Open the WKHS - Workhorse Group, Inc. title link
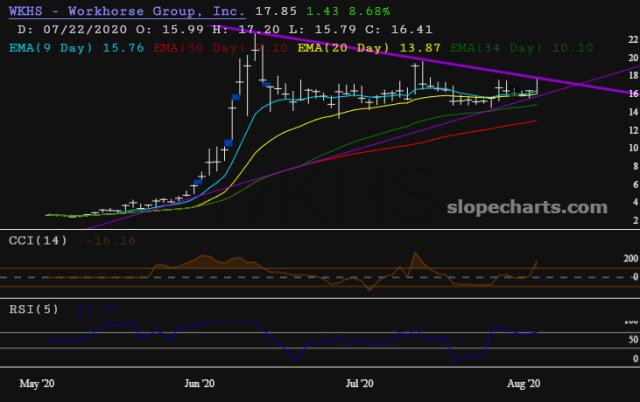The height and width of the screenshot is (402, 640). pyautogui.click(x=127, y=11)
